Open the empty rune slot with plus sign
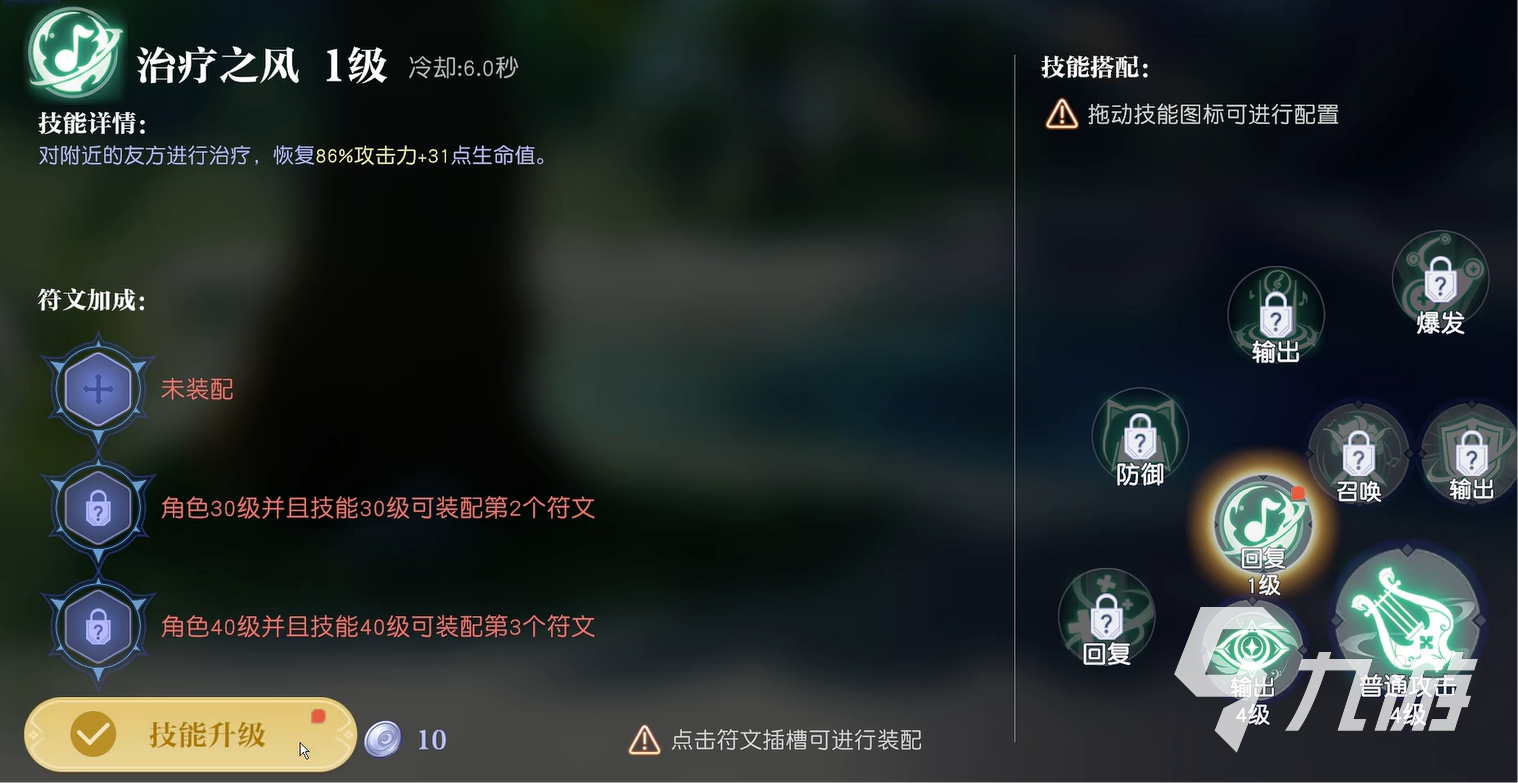This screenshot has height=783, width=1518. click(x=98, y=389)
